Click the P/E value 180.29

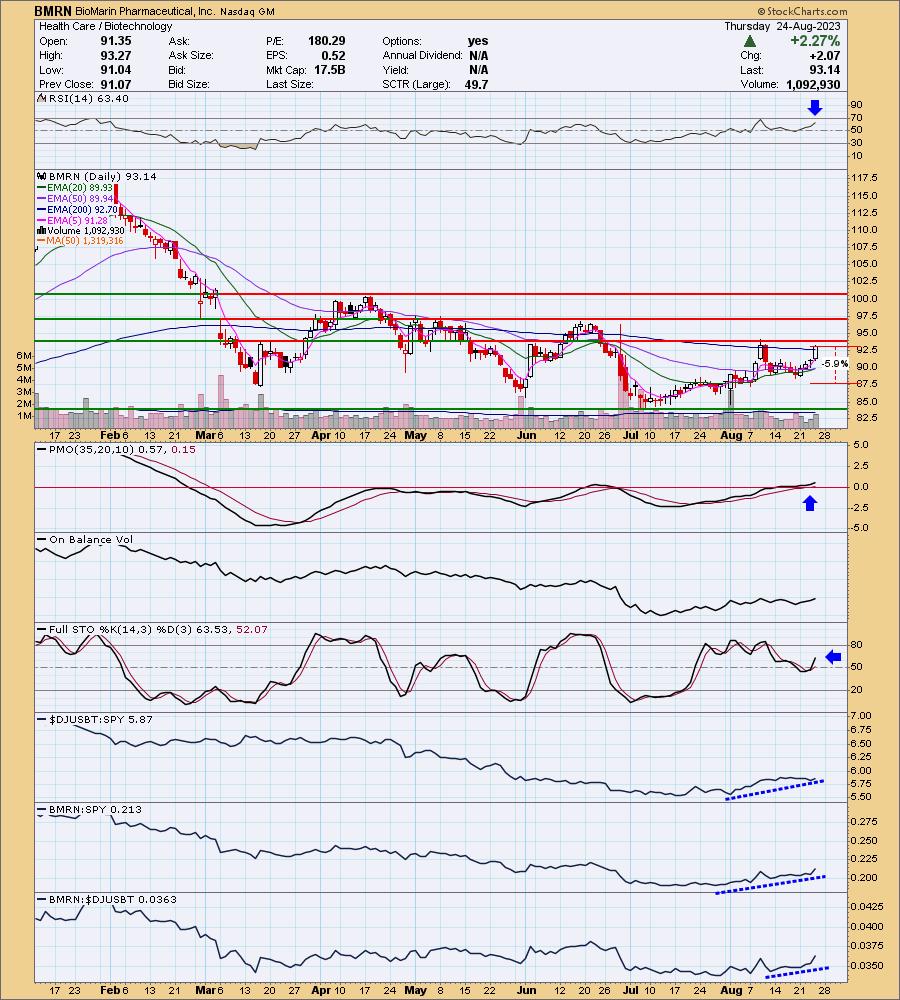pos(327,41)
